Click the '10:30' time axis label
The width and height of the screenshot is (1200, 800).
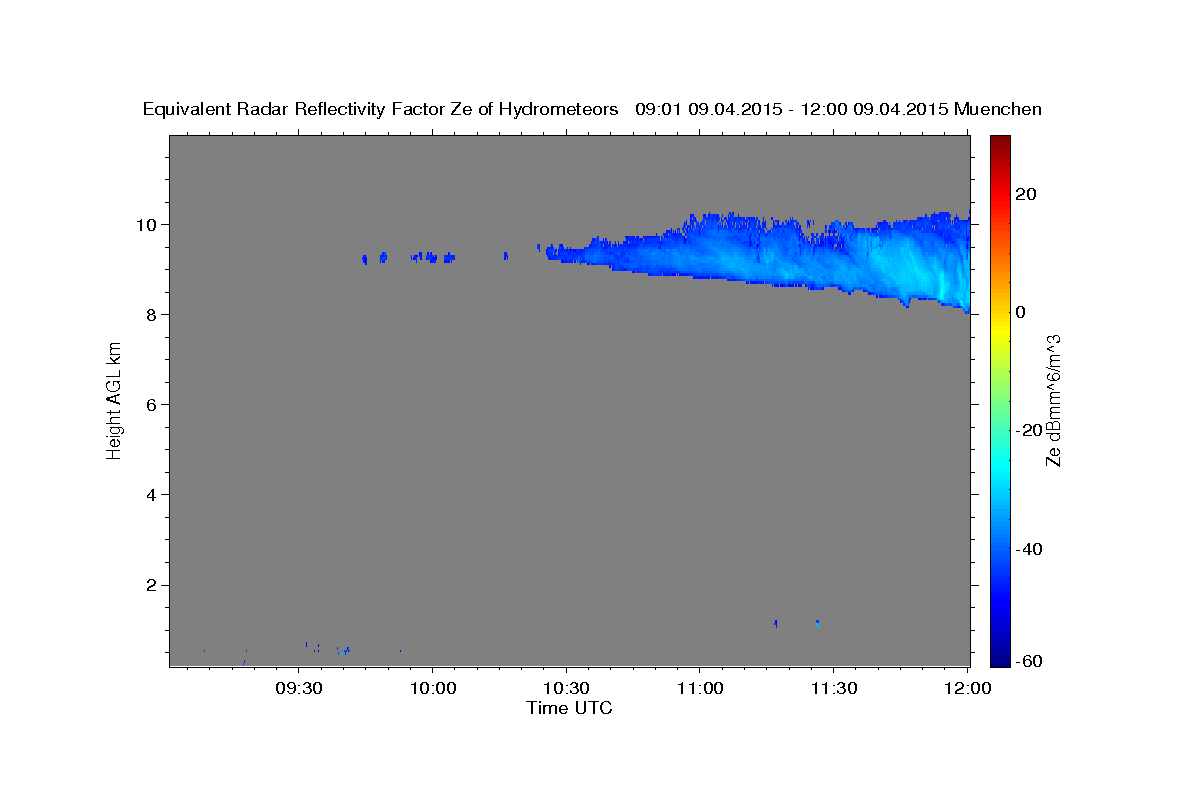click(566, 689)
